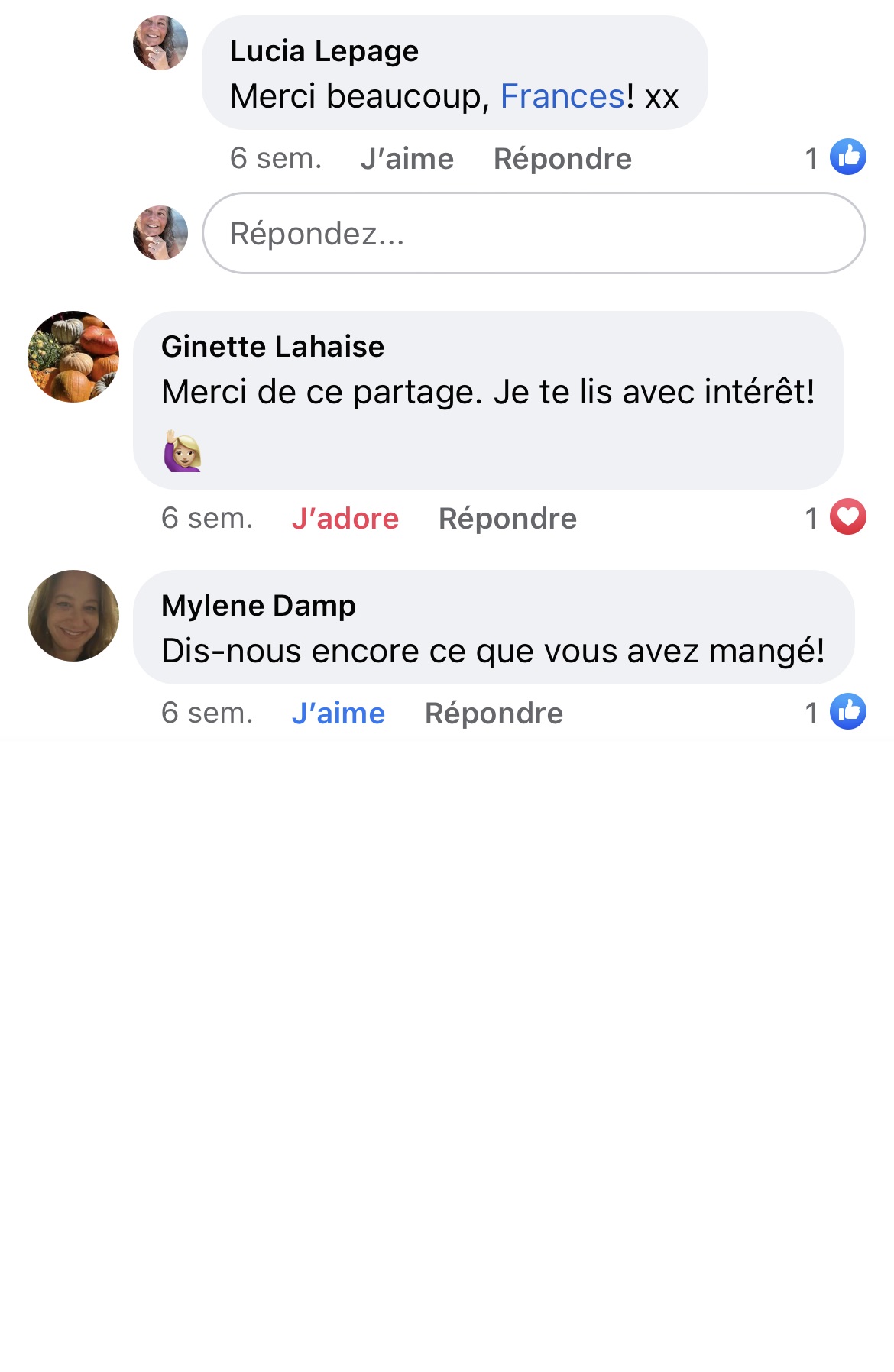Open Lucia Lepage's profile picture

point(160,43)
